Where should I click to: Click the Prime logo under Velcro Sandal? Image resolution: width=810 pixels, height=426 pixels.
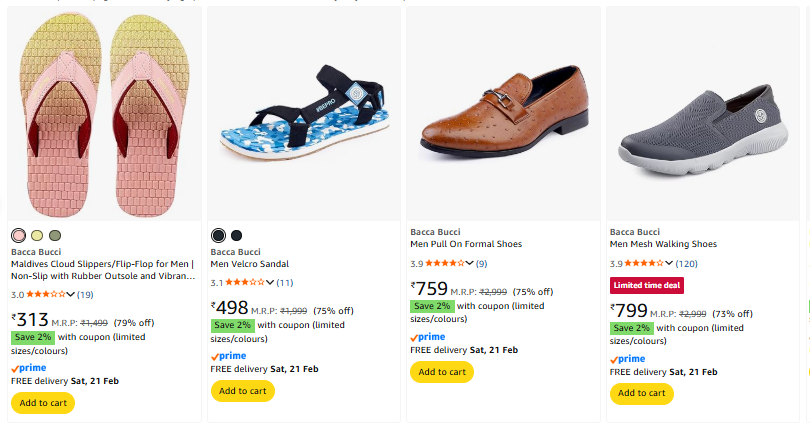tap(228, 355)
